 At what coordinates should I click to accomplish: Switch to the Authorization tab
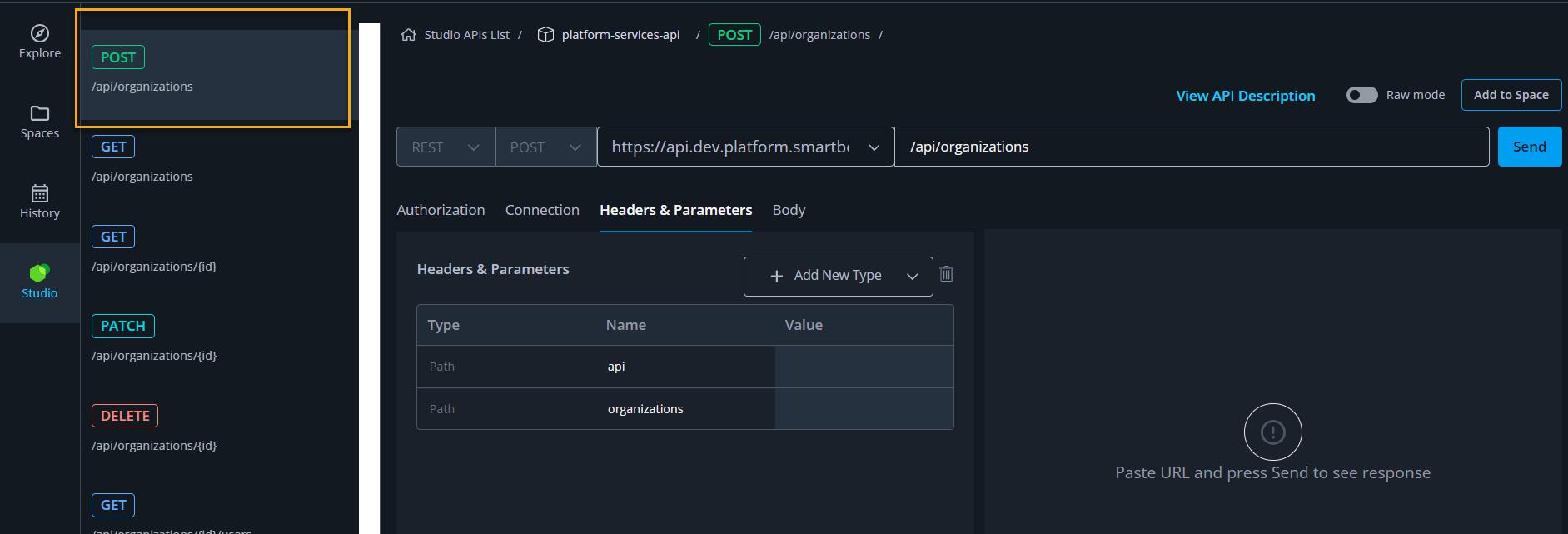(441, 210)
